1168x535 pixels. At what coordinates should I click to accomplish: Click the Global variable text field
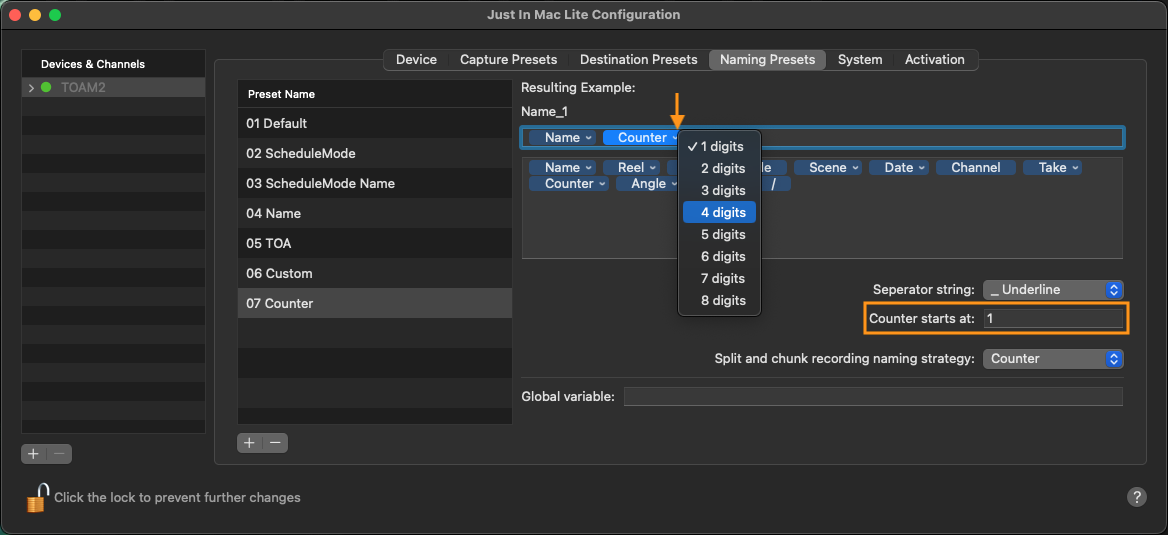point(873,396)
